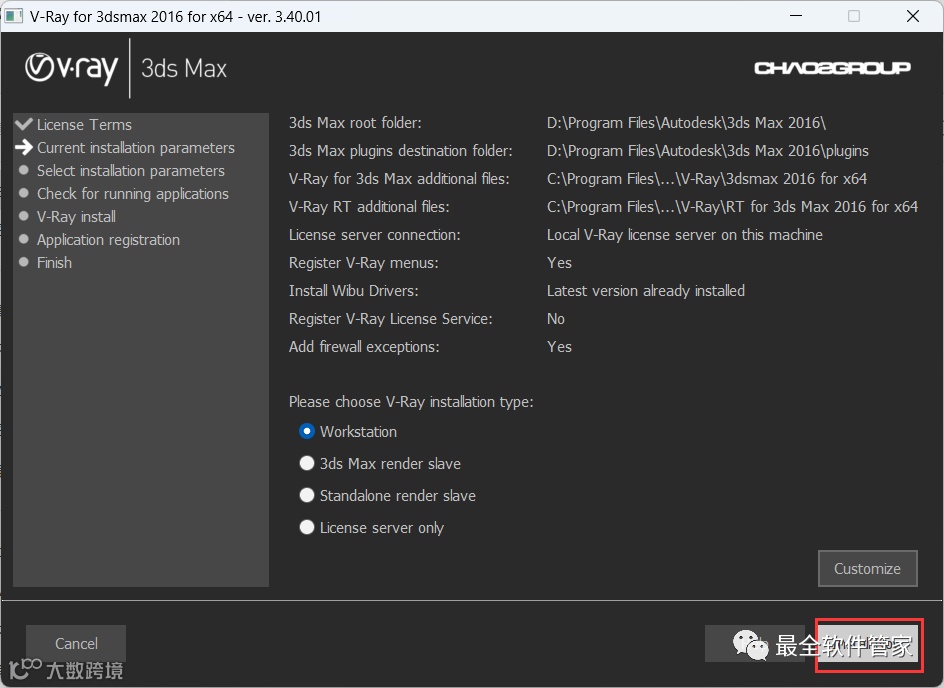Image resolution: width=944 pixels, height=688 pixels.
Task: Open Check for running applications step
Action: click(x=133, y=194)
